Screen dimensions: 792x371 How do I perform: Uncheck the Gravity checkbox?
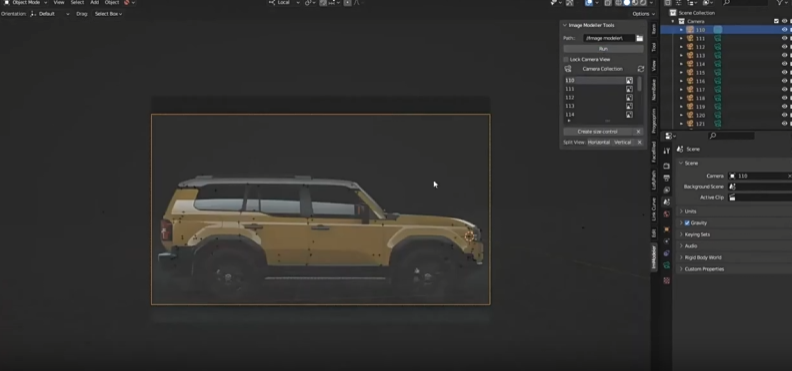[x=687, y=223]
